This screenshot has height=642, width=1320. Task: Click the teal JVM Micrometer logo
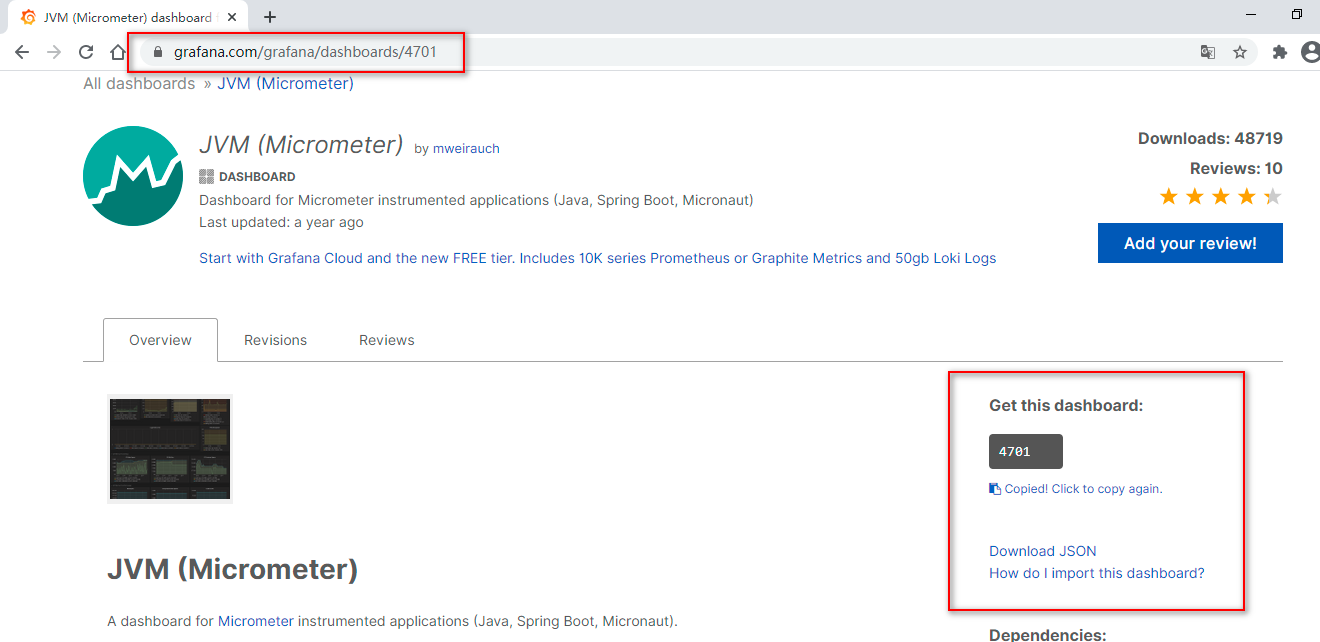point(132,175)
